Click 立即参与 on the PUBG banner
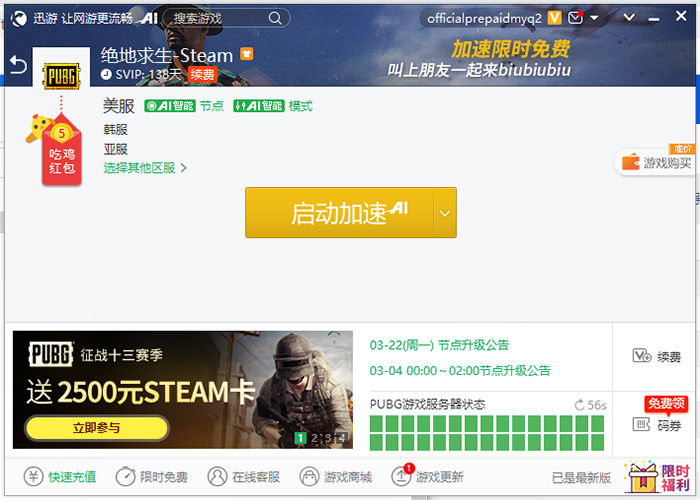700x500 pixels. (x=97, y=428)
